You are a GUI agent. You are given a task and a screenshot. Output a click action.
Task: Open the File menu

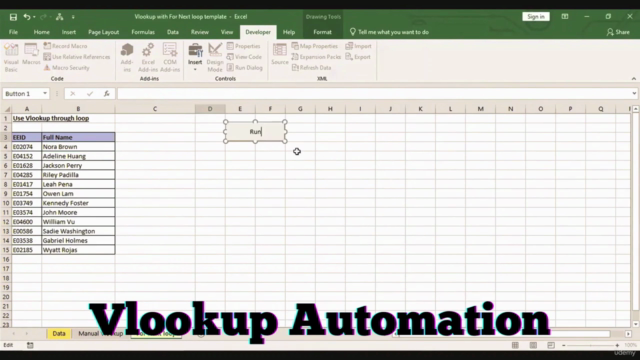click(x=13, y=32)
